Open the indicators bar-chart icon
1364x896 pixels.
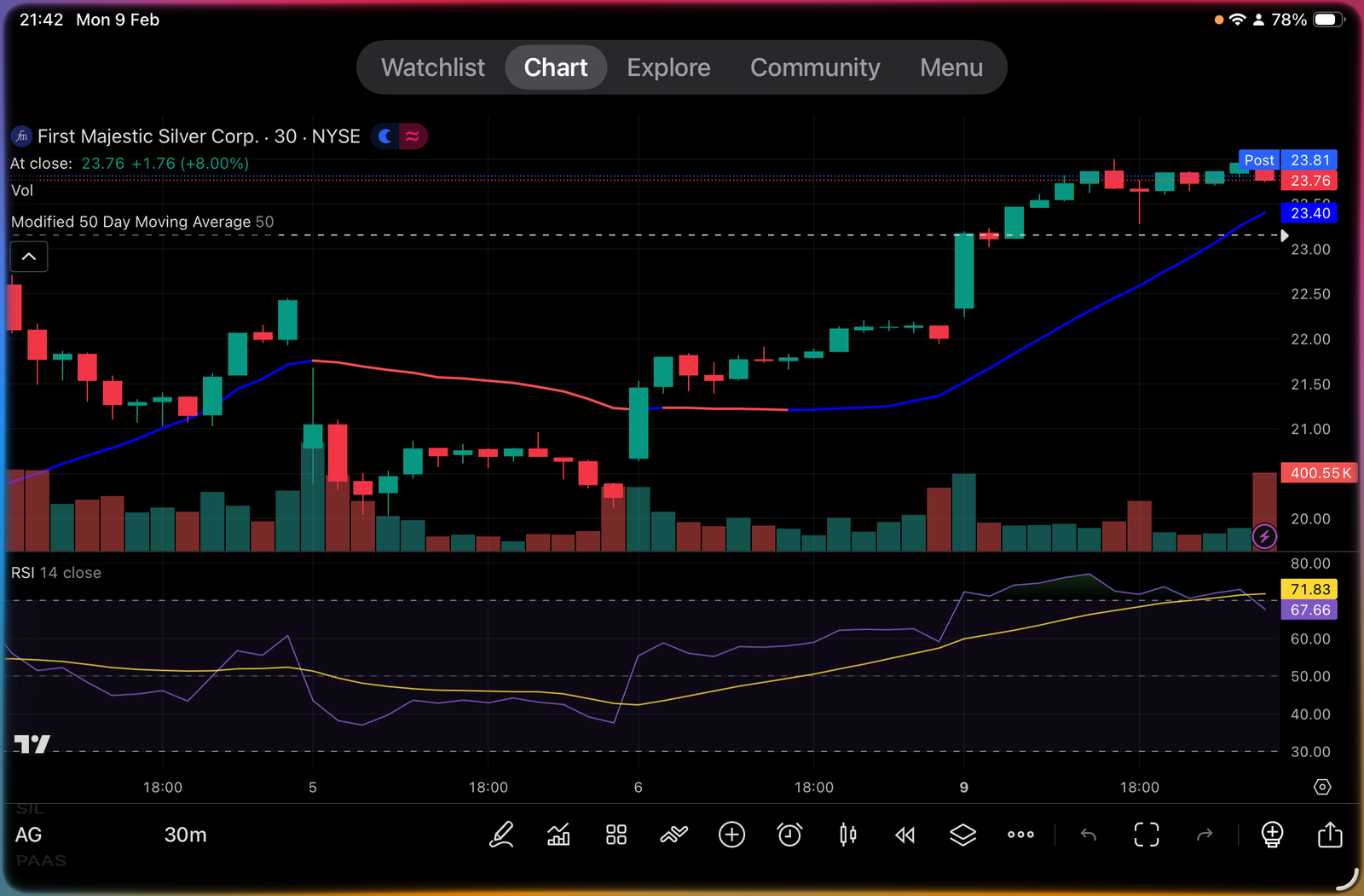point(558,835)
